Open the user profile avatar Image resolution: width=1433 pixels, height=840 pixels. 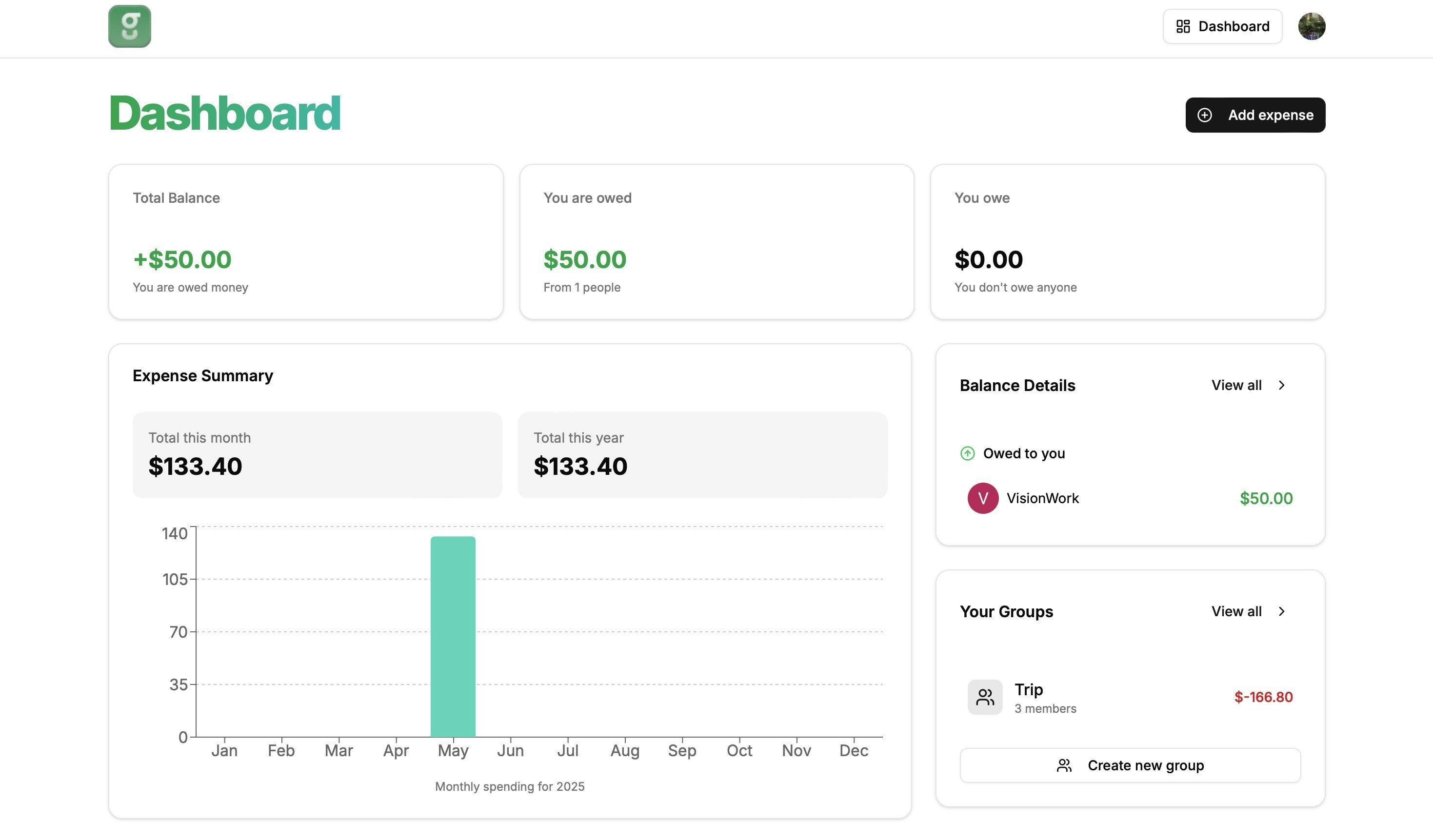[1312, 26]
